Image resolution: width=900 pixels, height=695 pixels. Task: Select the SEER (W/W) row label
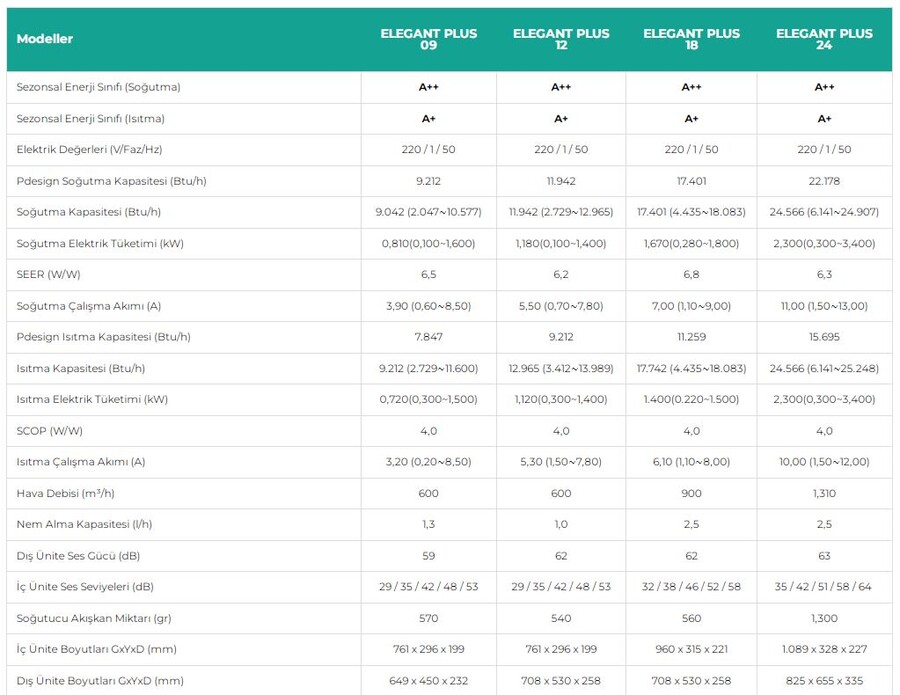click(50, 275)
